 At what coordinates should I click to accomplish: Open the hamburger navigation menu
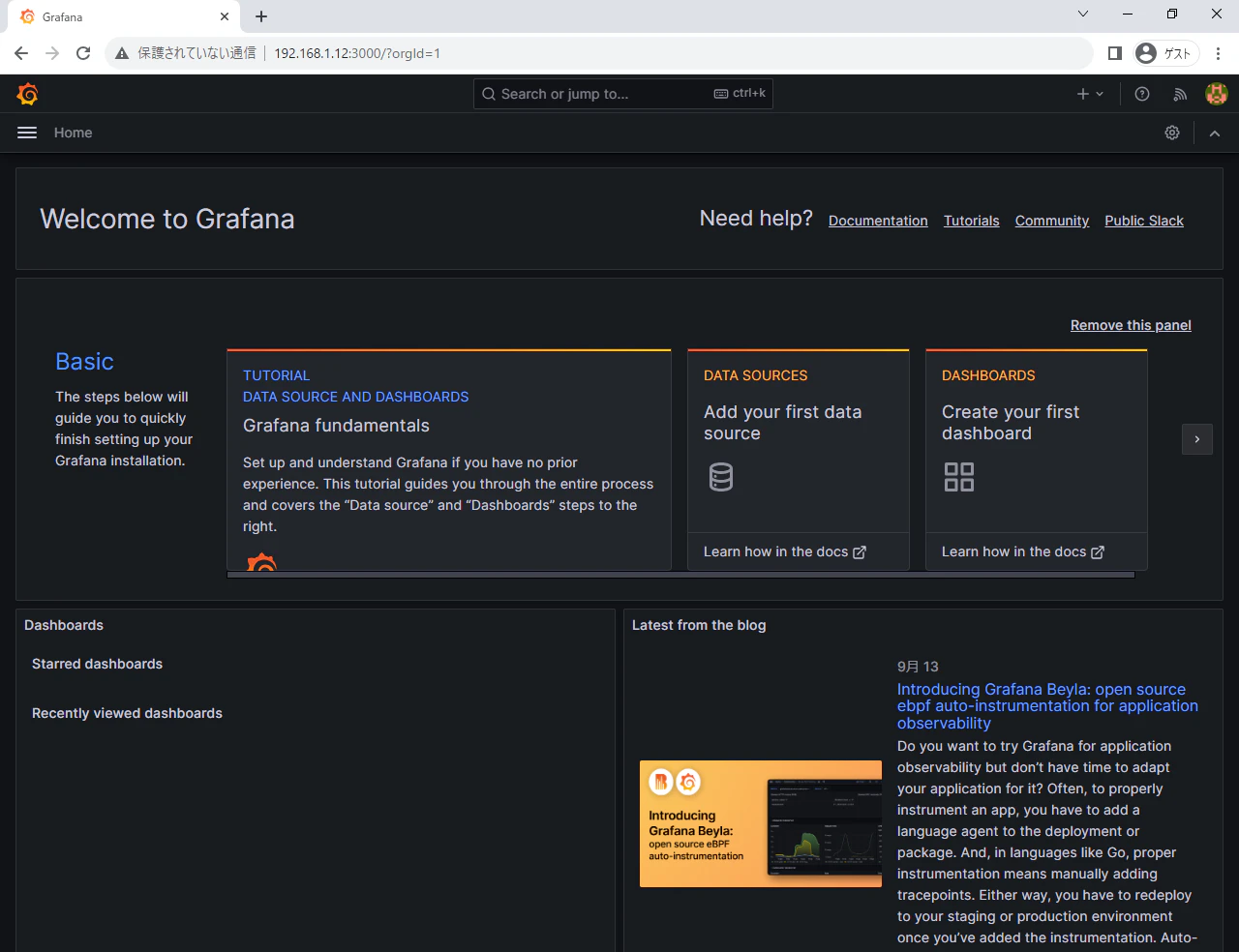(x=27, y=133)
